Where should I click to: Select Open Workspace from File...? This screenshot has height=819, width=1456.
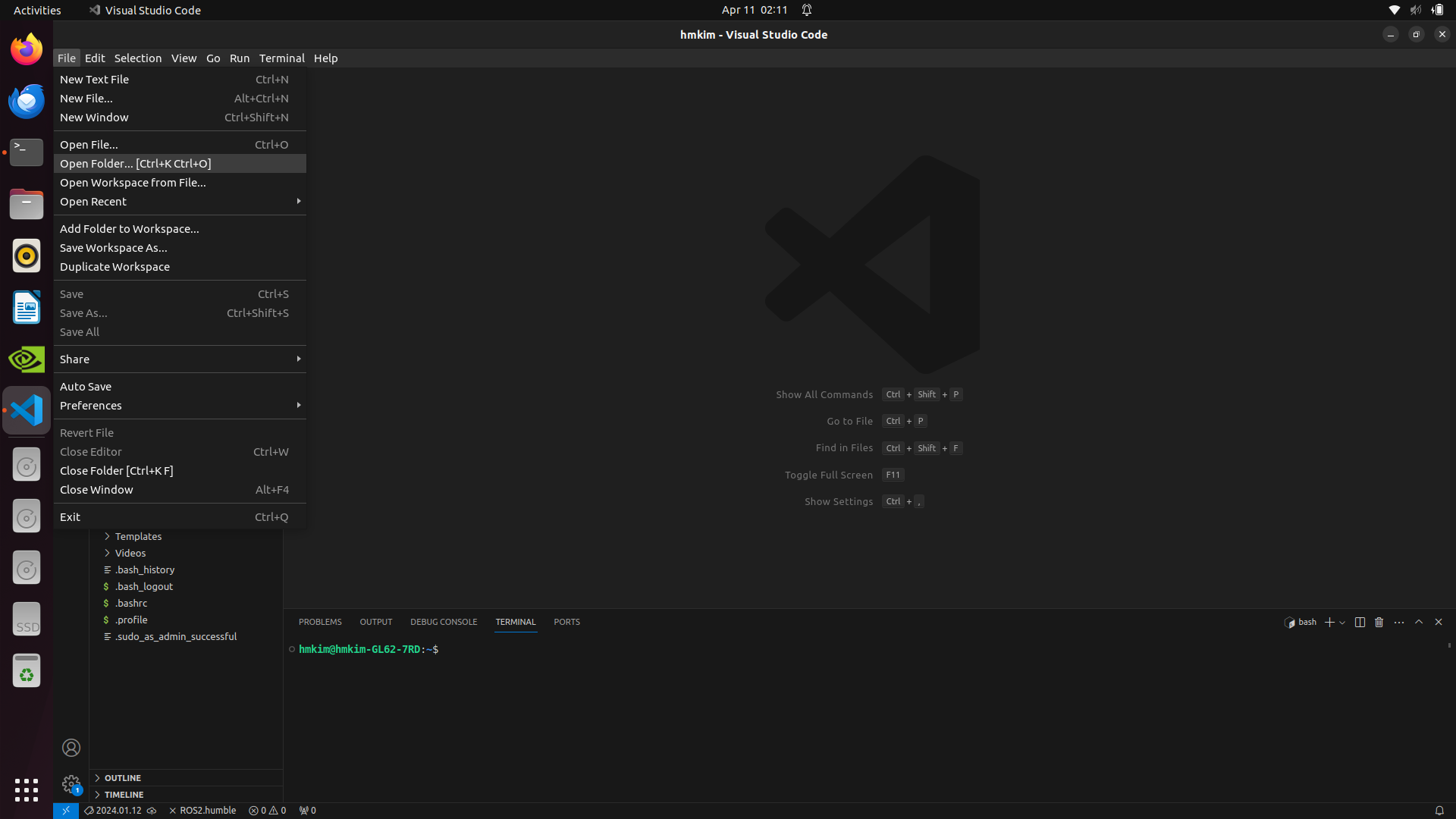coord(180,183)
